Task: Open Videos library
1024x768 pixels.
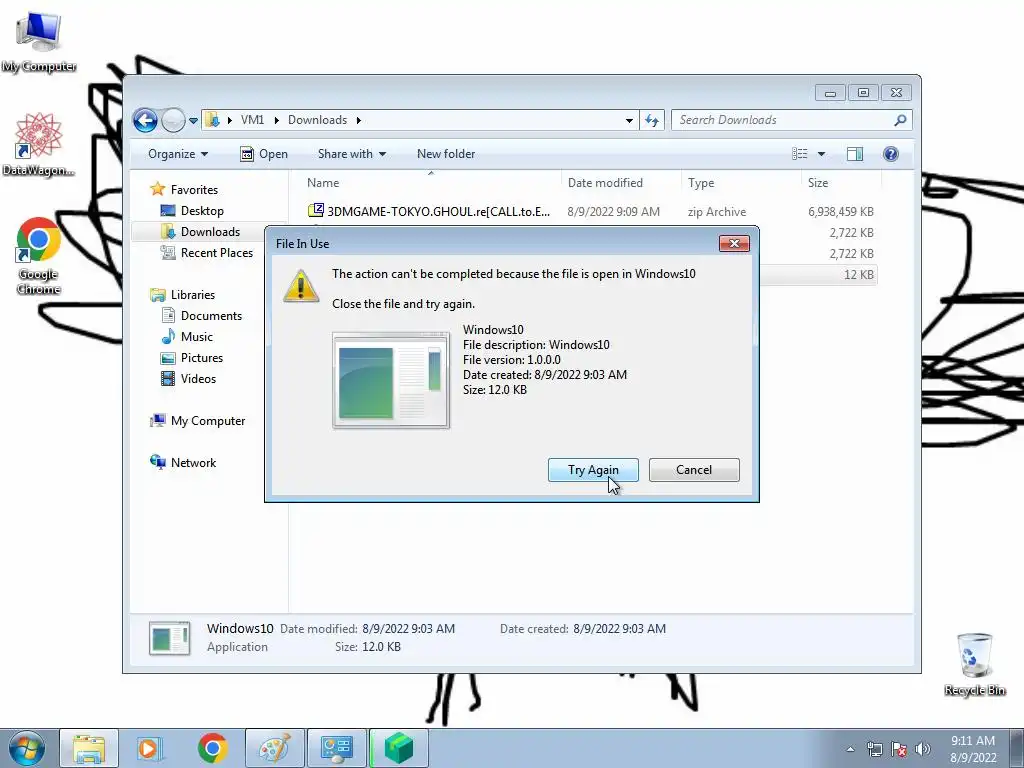Action: pos(198,379)
